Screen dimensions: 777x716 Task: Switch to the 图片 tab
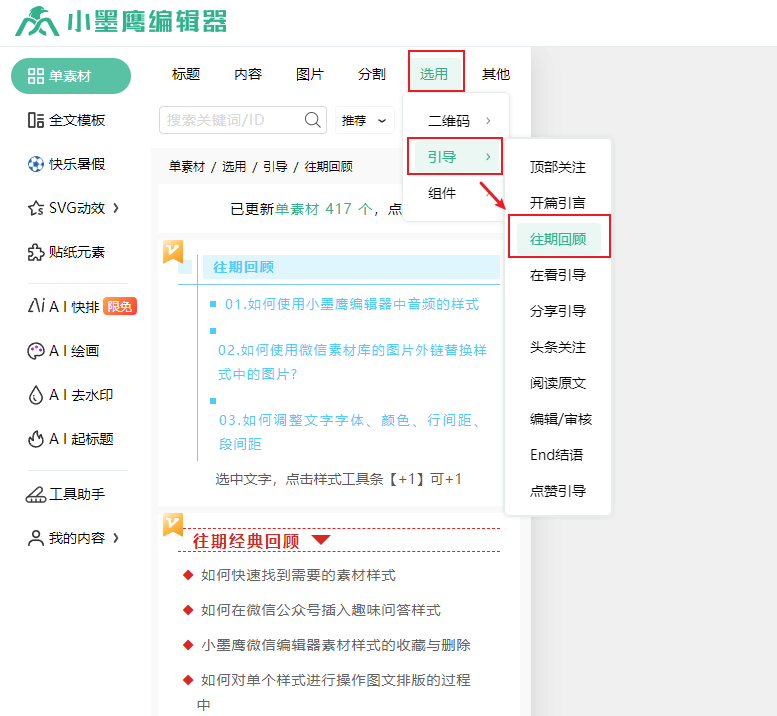click(x=310, y=74)
